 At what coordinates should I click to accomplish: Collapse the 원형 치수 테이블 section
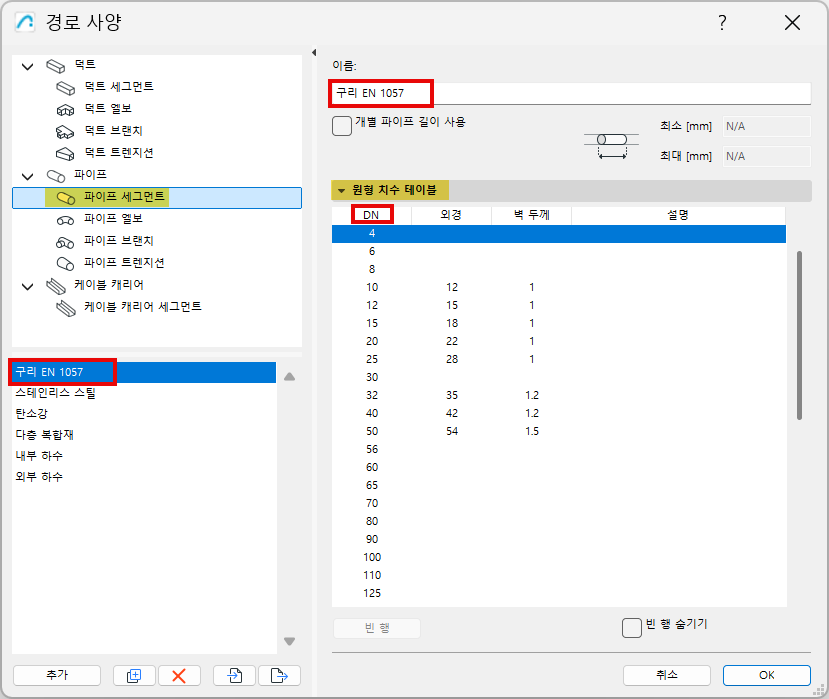click(342, 190)
